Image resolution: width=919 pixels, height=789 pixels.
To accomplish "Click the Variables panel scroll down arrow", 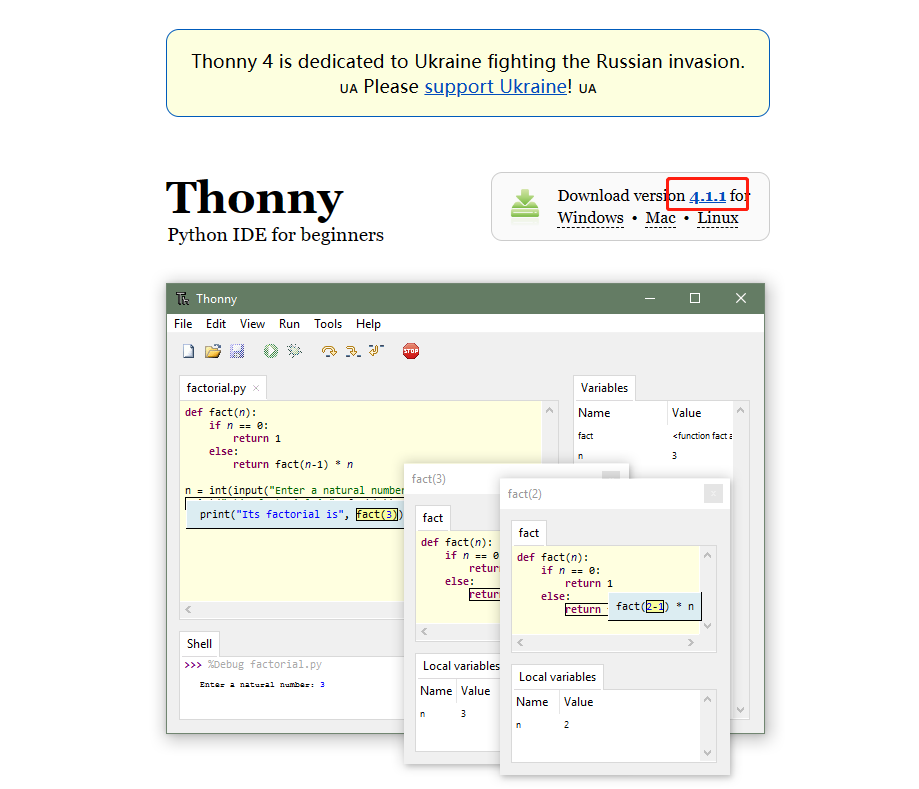I will tap(740, 710).
